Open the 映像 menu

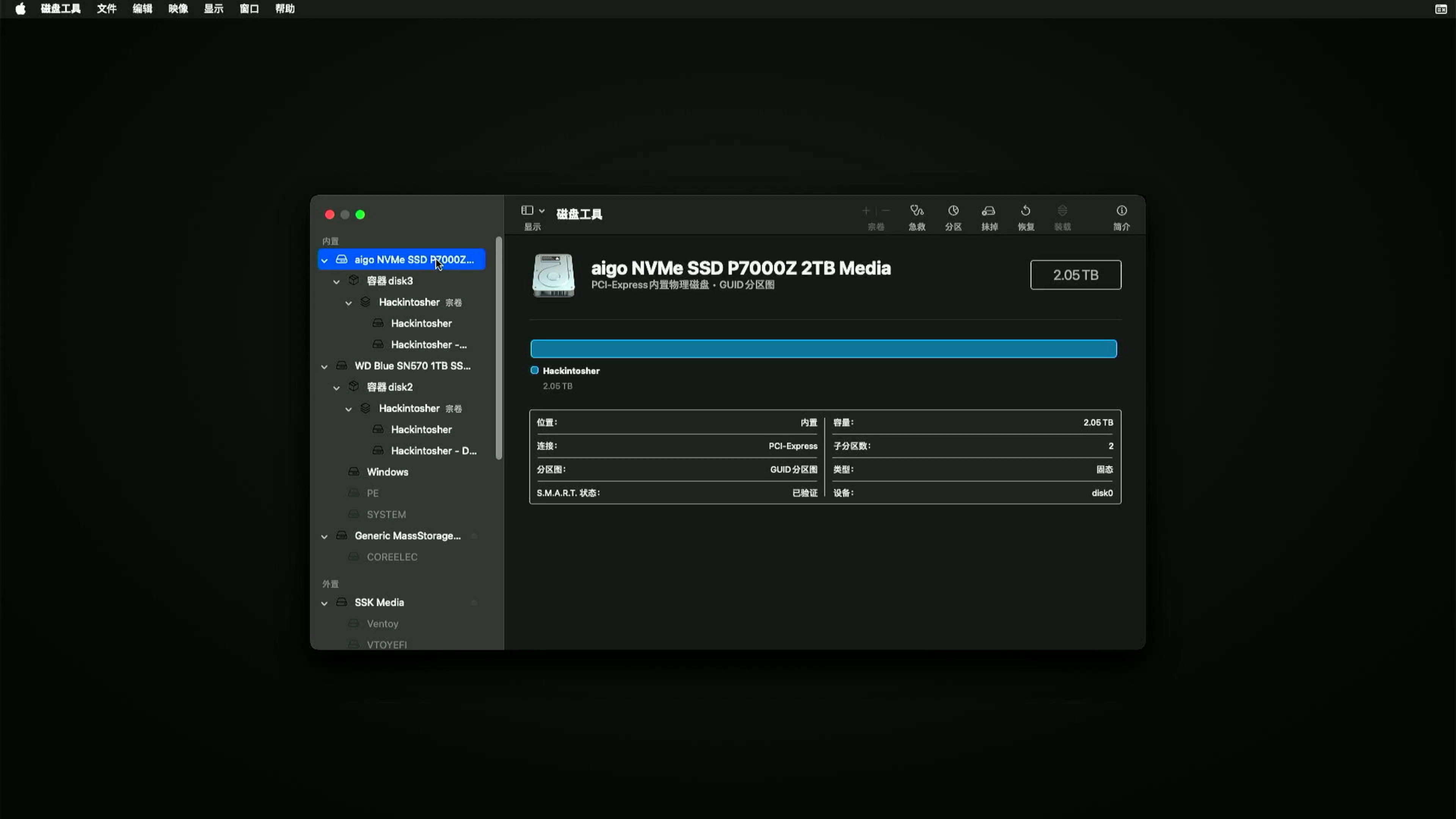coord(178,8)
